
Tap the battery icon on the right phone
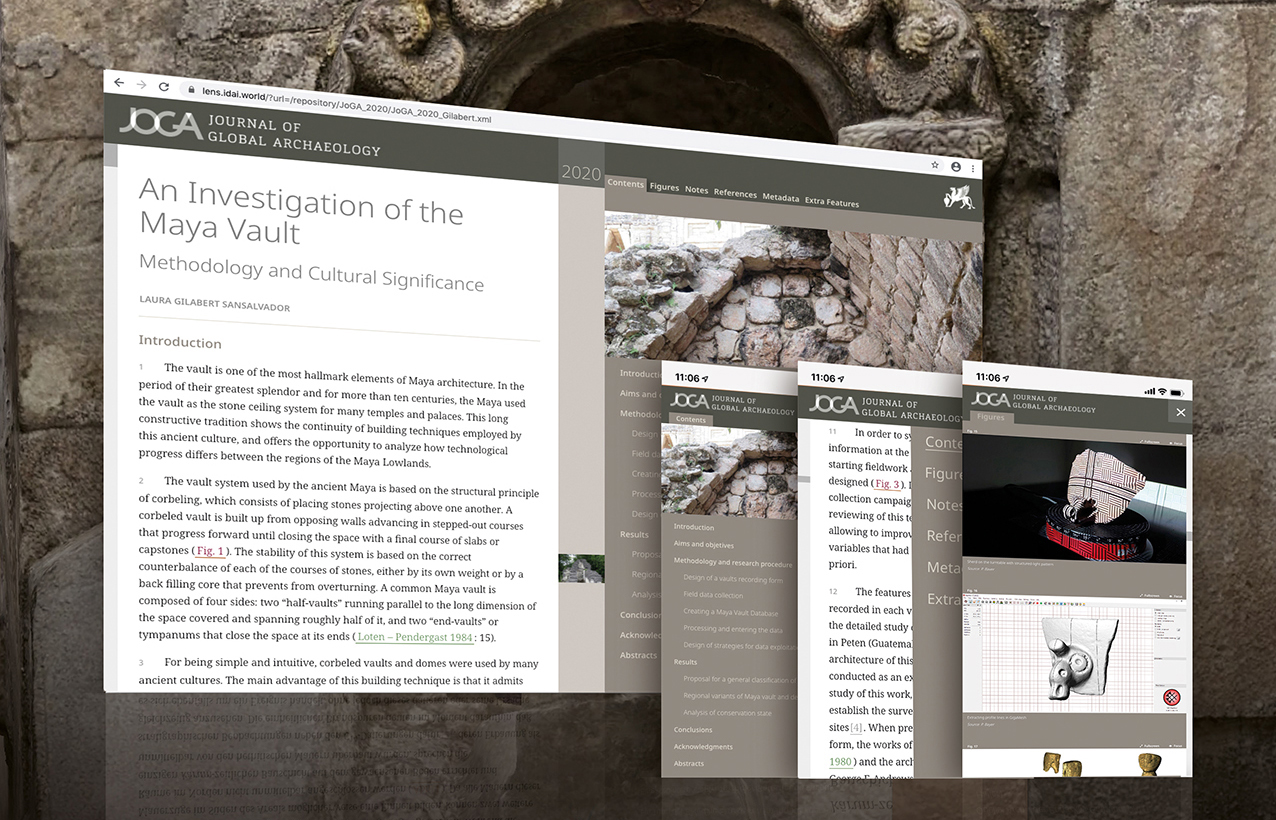point(1176,392)
